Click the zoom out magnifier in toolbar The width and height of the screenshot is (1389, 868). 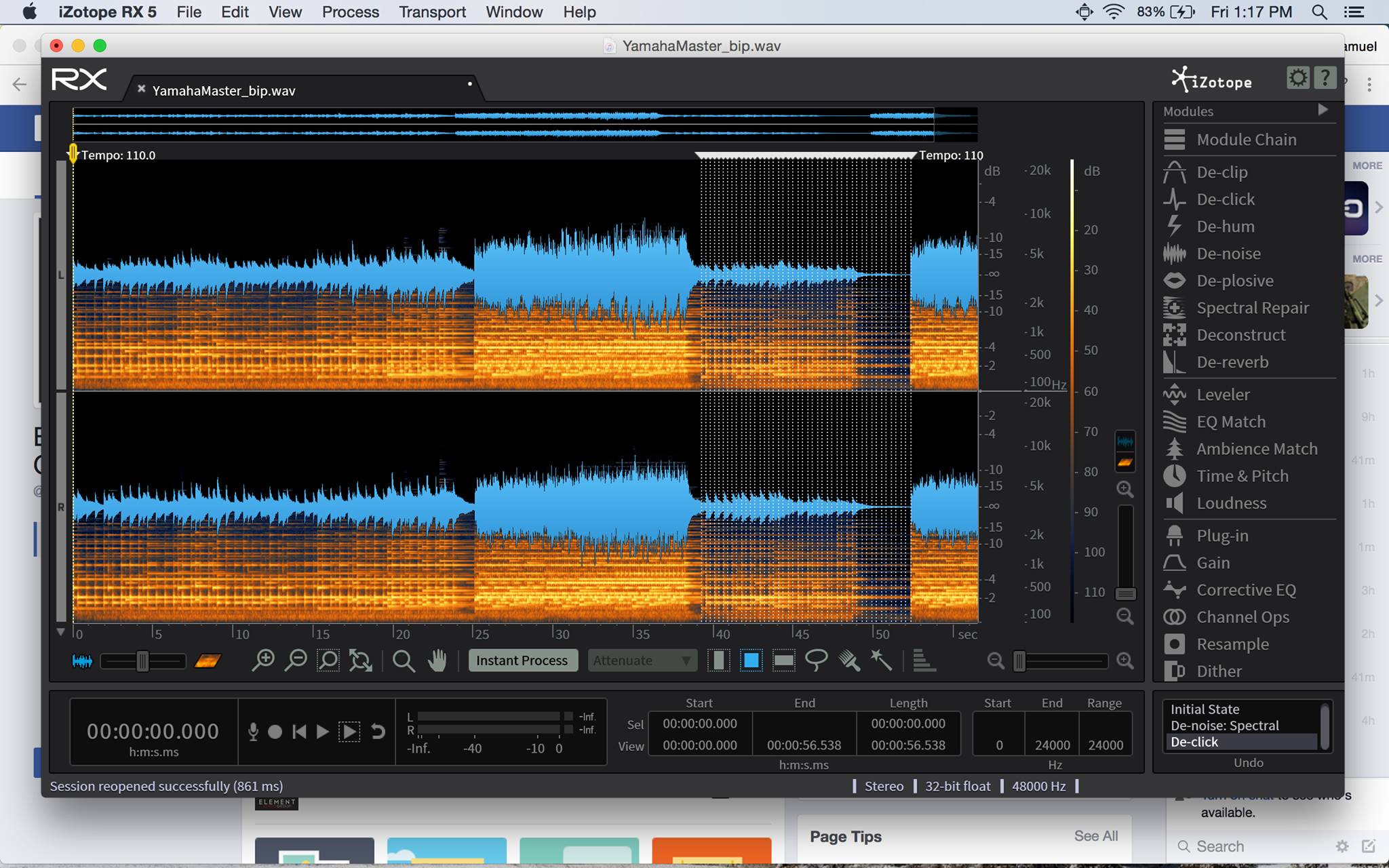(295, 660)
